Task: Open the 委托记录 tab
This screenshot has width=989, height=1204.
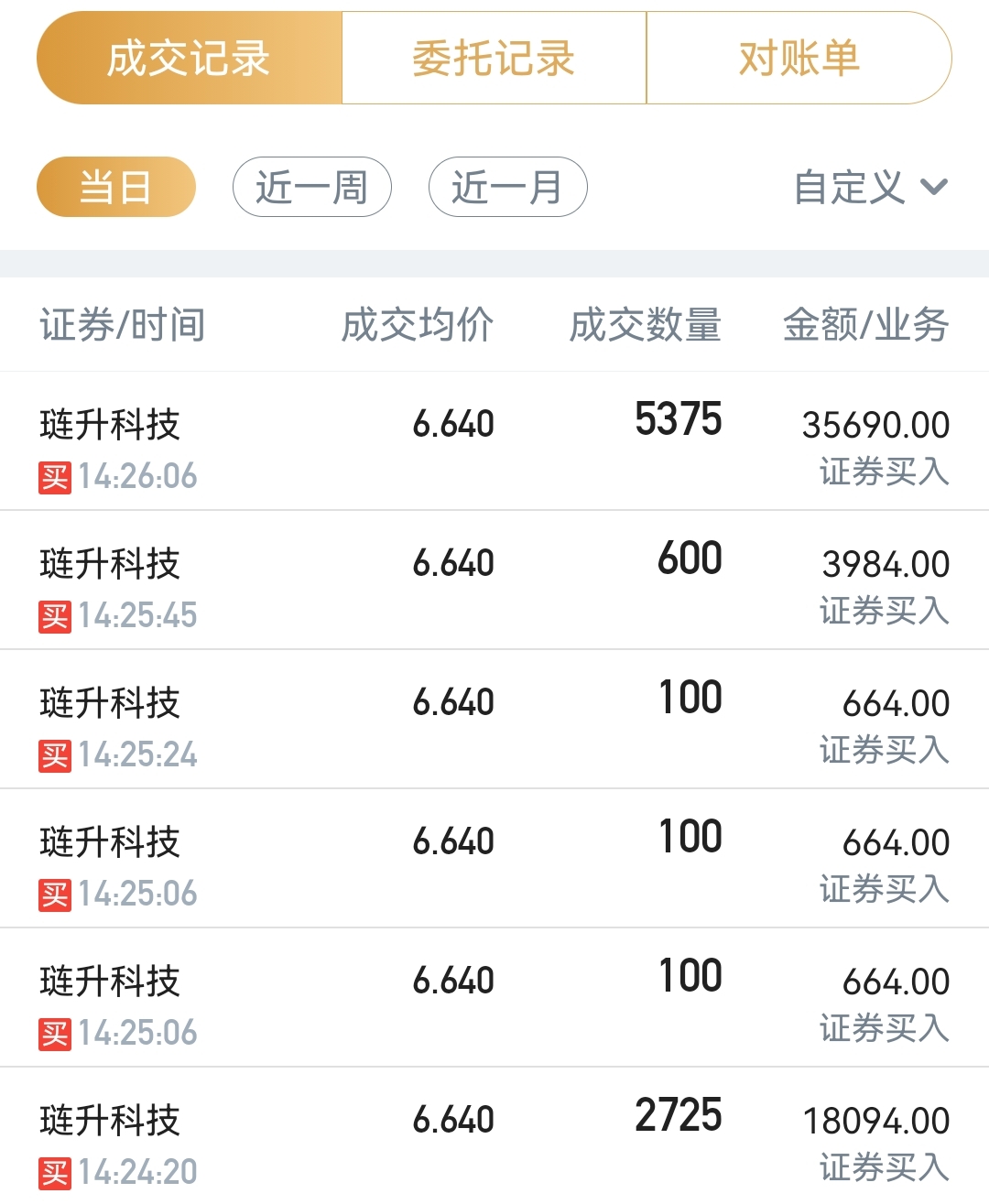Action: pyautogui.click(x=494, y=59)
